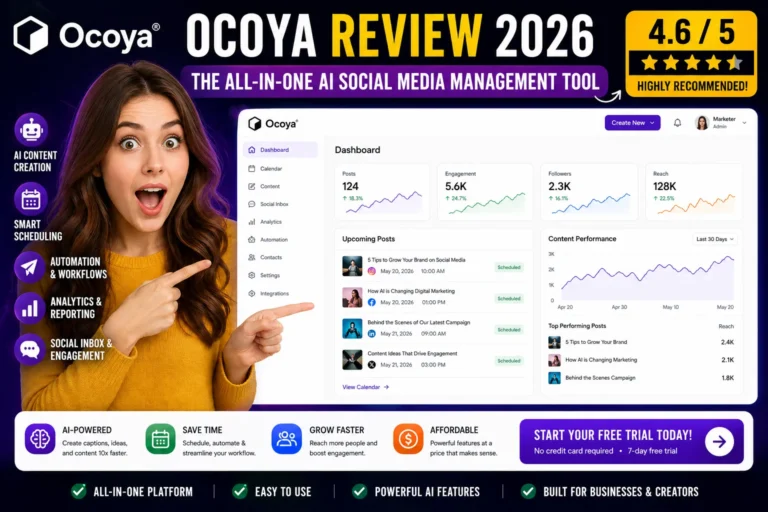Click the Ocoya cube logo in banner header
Screen dimensions: 768x512
point(30,35)
